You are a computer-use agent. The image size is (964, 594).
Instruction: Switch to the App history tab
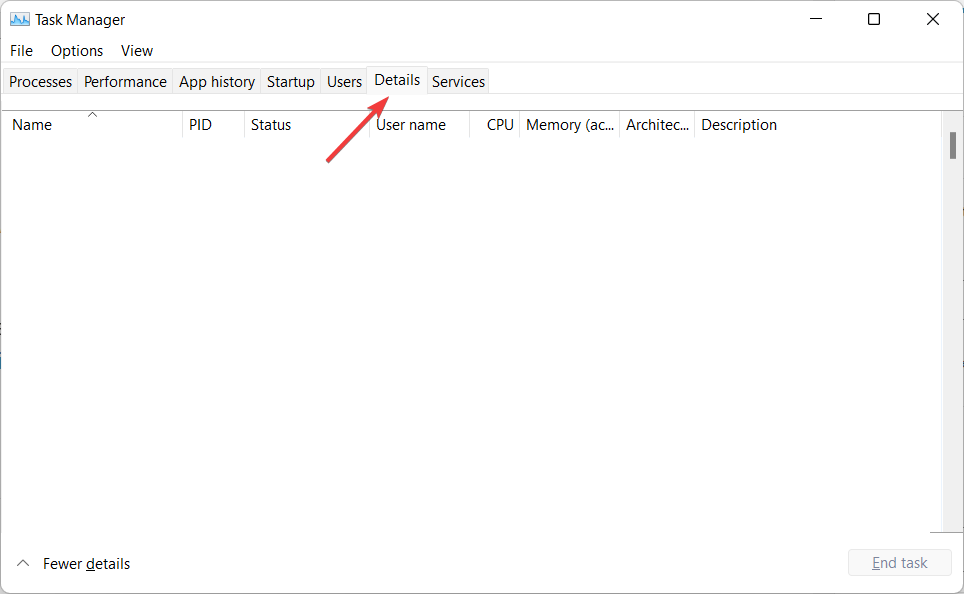click(217, 82)
